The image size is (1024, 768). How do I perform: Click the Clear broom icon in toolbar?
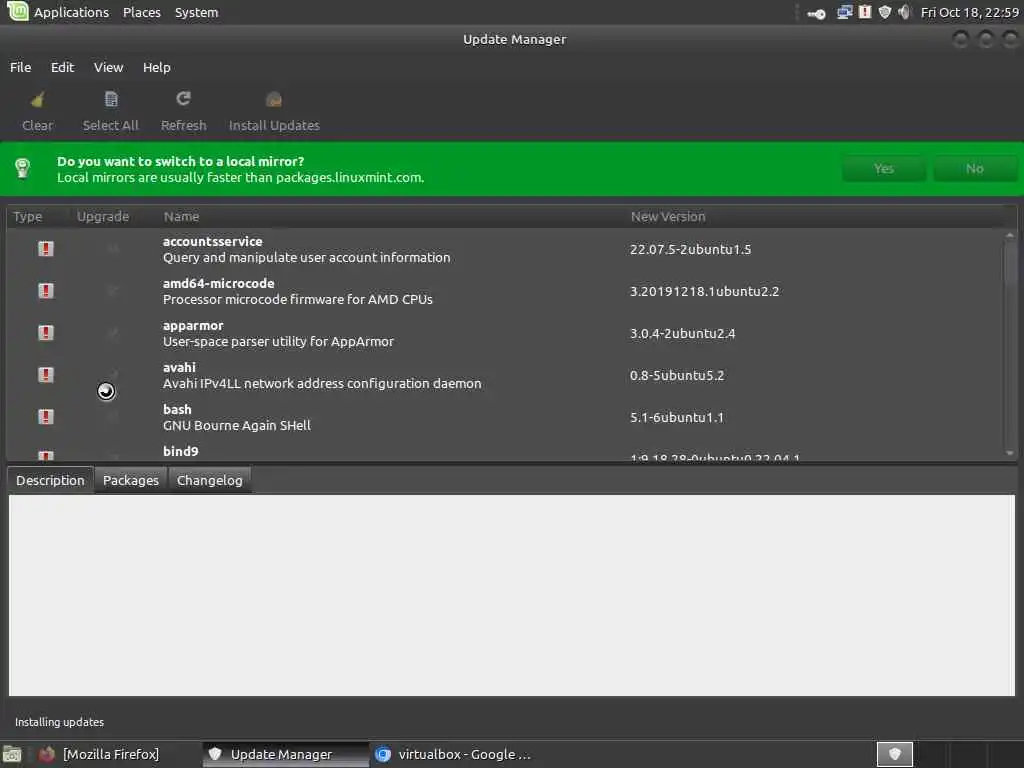pyautogui.click(x=37, y=100)
